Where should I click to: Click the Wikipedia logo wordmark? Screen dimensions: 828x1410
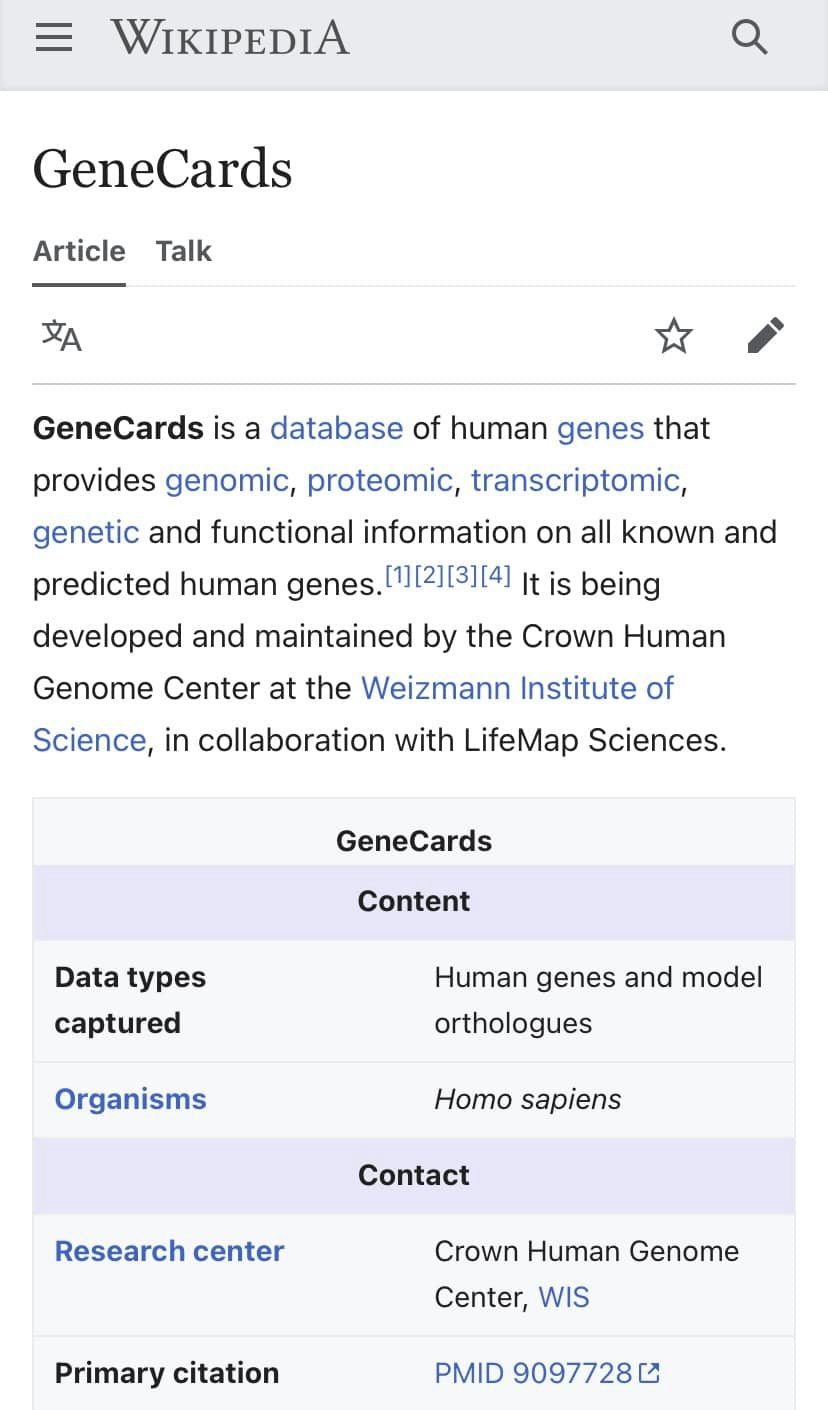point(230,38)
